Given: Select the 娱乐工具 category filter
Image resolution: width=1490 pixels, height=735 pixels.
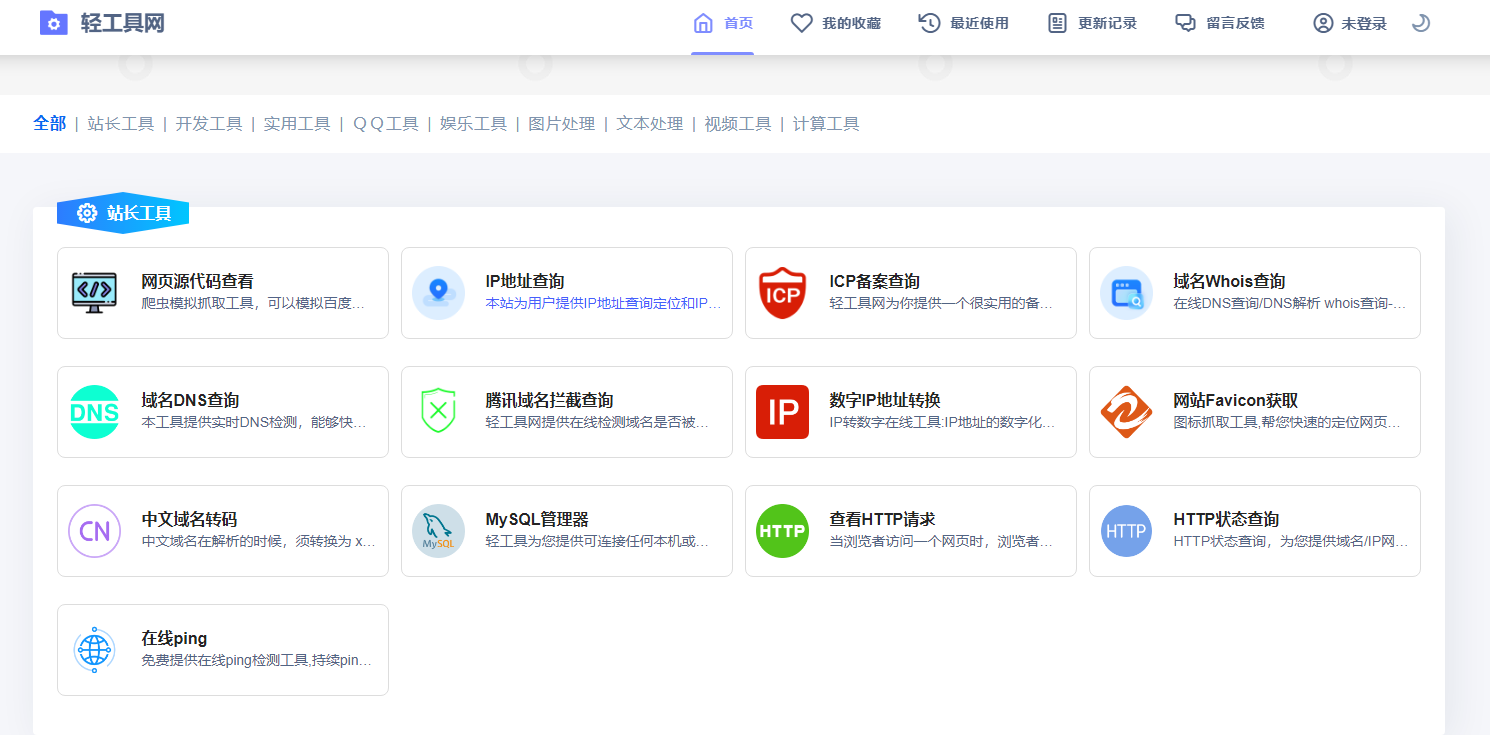Looking at the screenshot, I should pyautogui.click(x=473, y=124).
